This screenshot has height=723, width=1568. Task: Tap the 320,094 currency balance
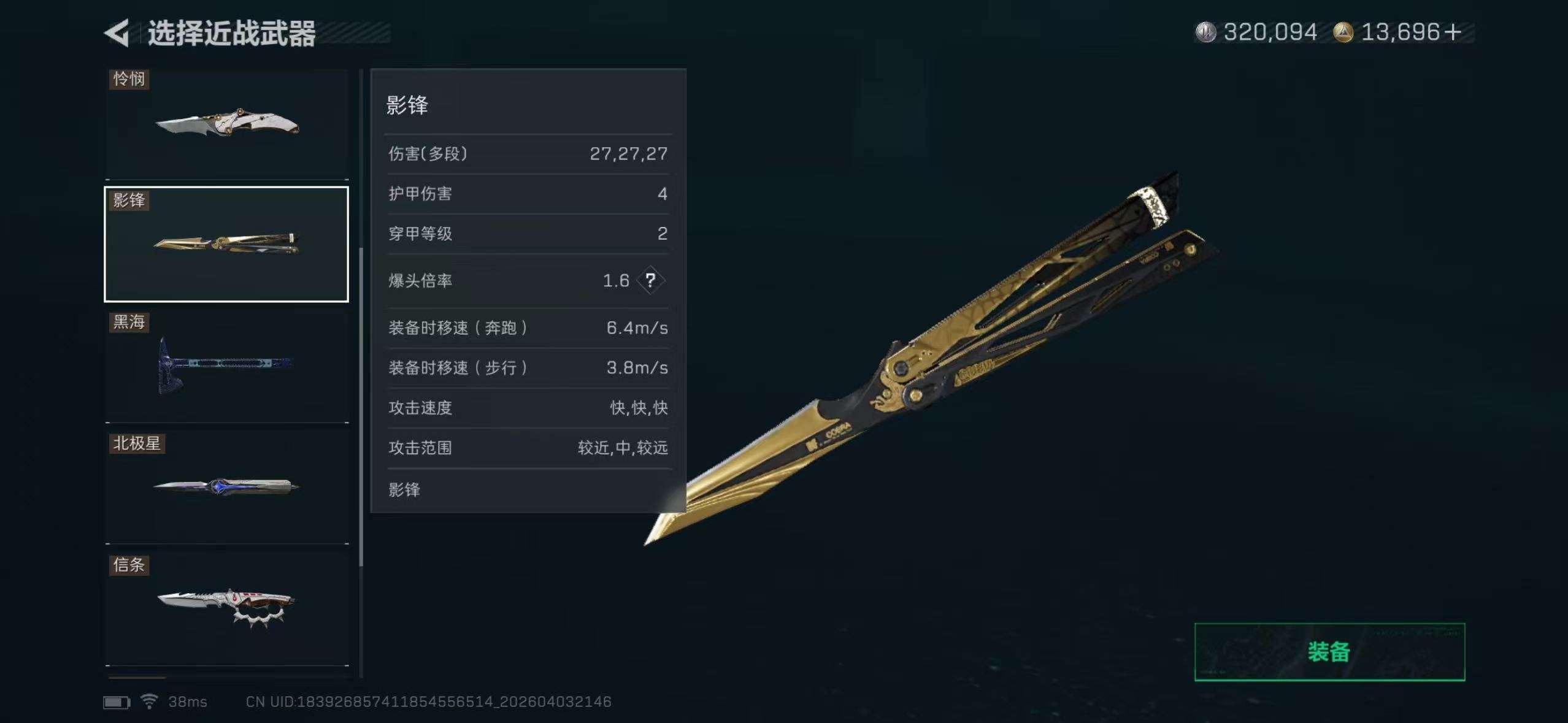tap(1270, 32)
